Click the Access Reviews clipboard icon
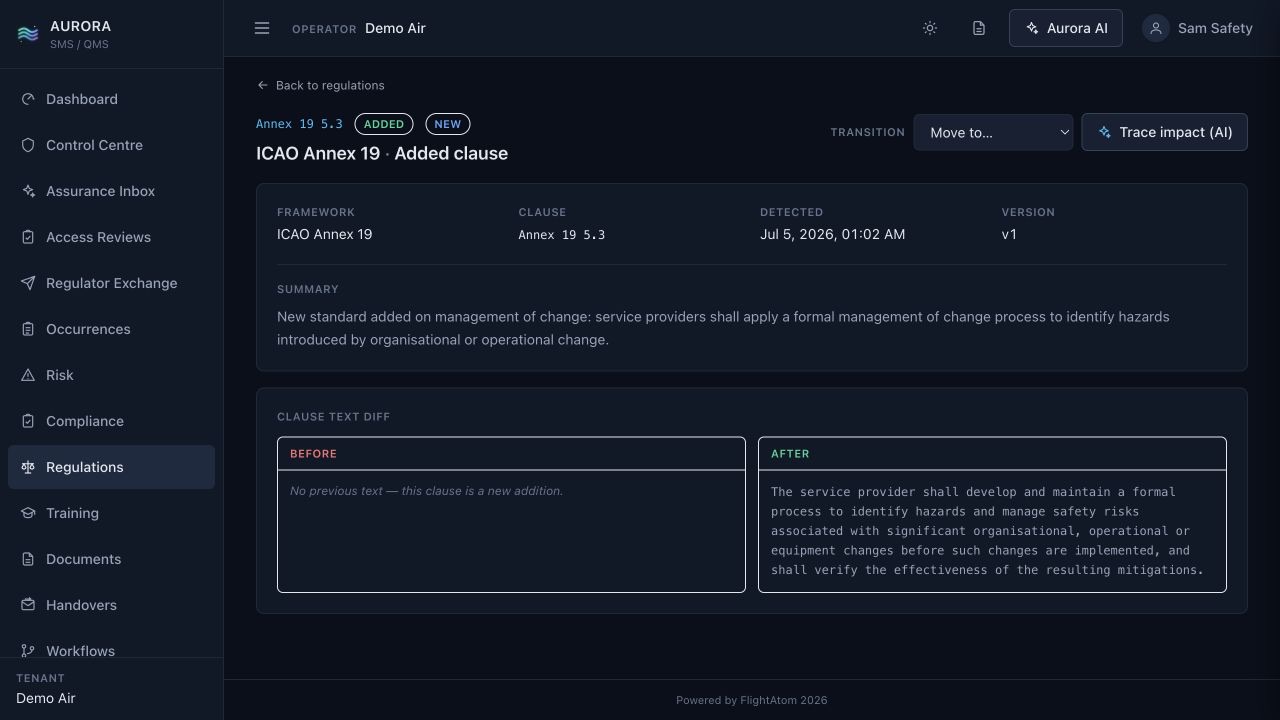Viewport: 1280px width, 720px height. click(x=28, y=237)
